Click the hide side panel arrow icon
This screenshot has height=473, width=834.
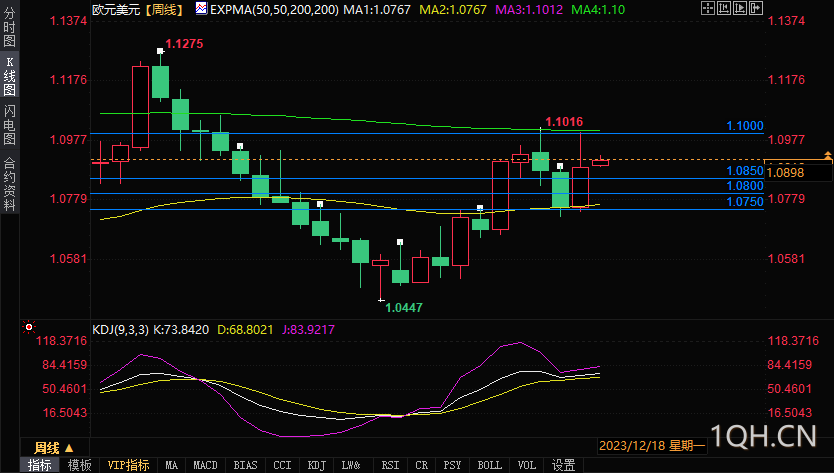[x=756, y=8]
